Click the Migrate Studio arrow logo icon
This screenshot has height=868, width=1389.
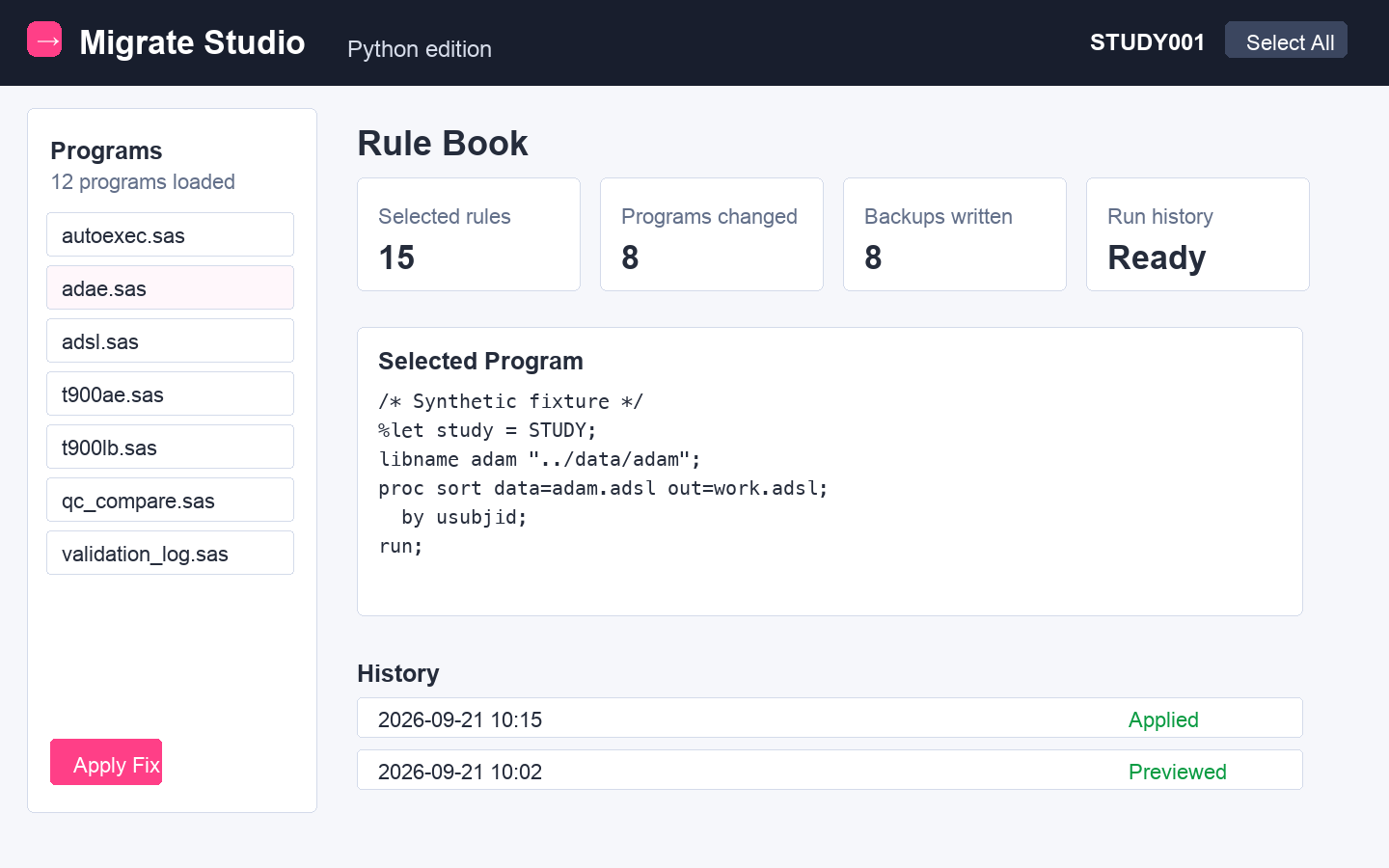coord(44,40)
